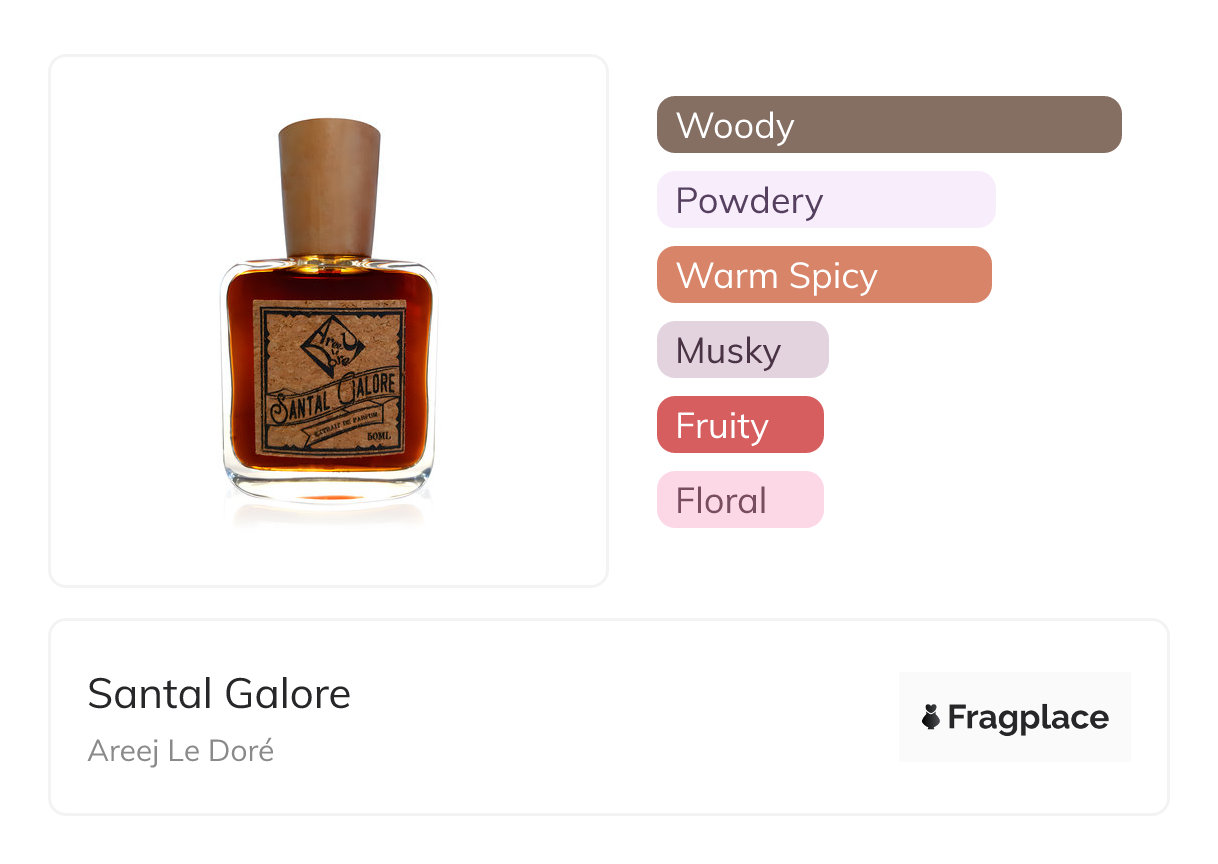The width and height of the screenshot is (1218, 864).
Task: Select the Powdery accord bar
Action: (x=826, y=200)
